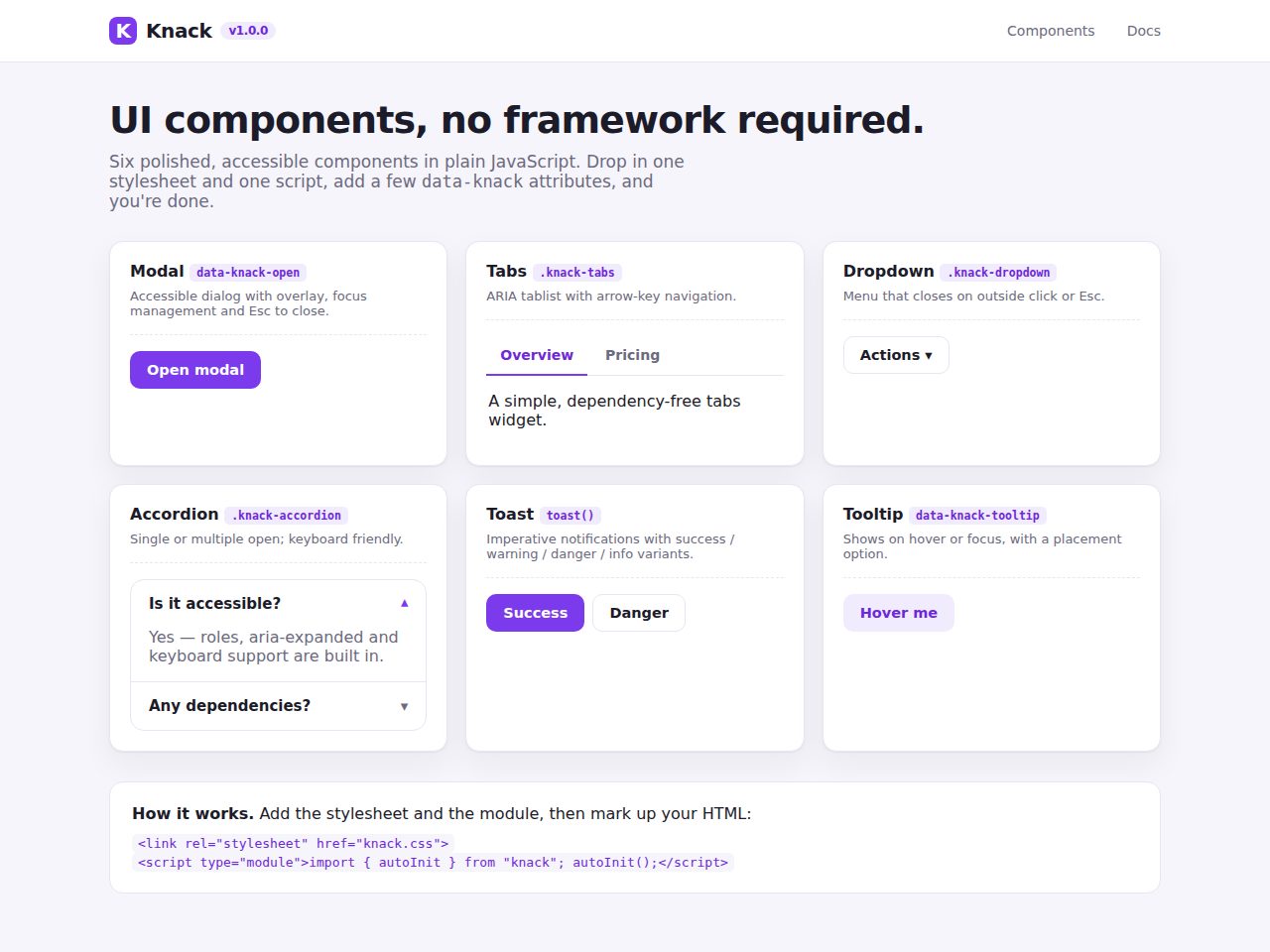Click the "Yes — roles, aria-expanded" accordion answer
The width and height of the screenshot is (1270, 952).
273,647
